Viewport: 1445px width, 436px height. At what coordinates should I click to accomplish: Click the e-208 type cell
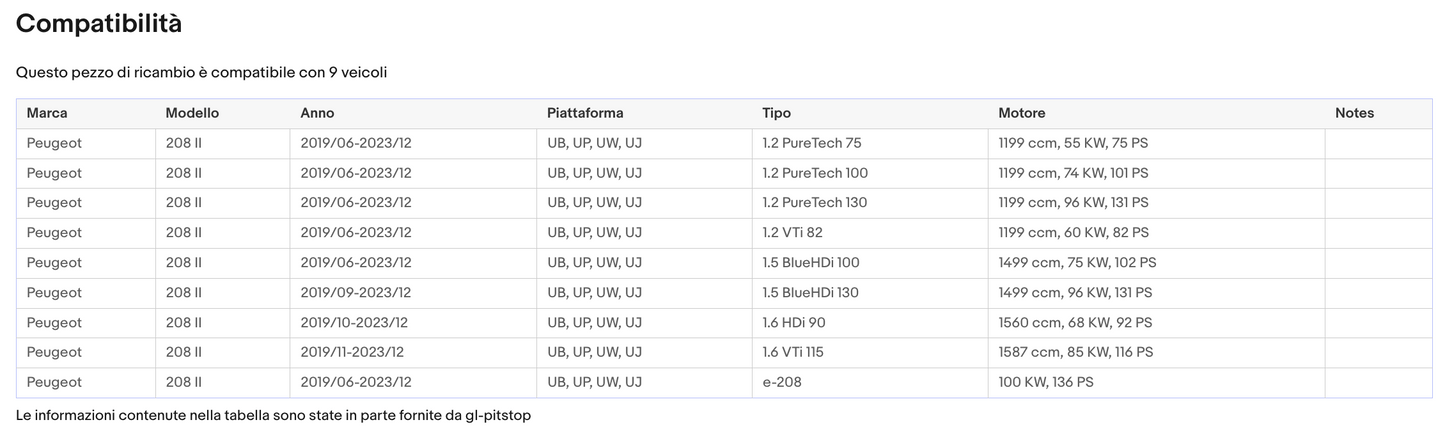(x=781, y=383)
